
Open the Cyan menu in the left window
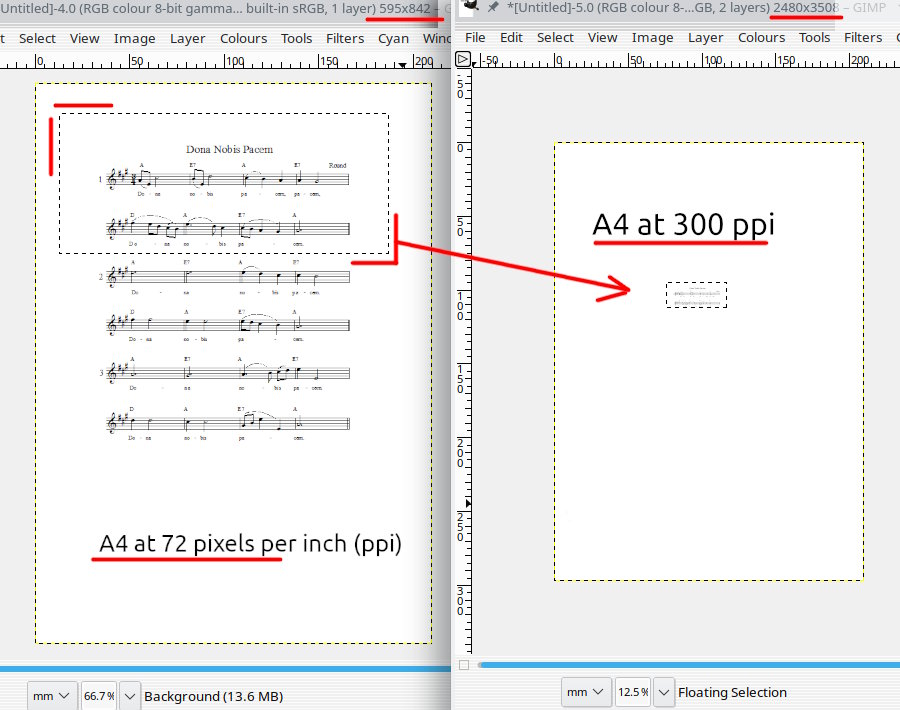point(393,38)
